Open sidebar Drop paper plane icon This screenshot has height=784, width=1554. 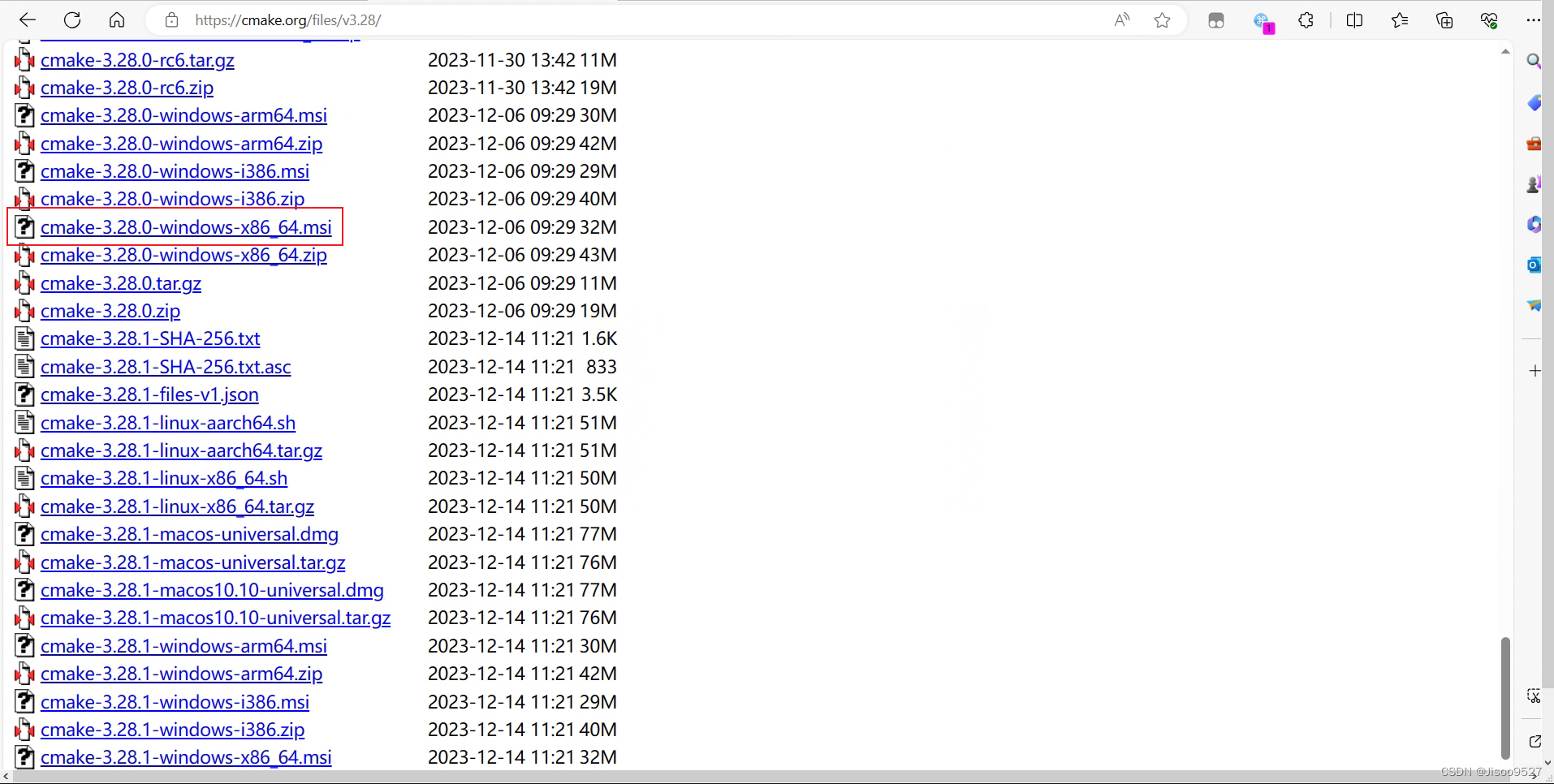coord(1534,305)
